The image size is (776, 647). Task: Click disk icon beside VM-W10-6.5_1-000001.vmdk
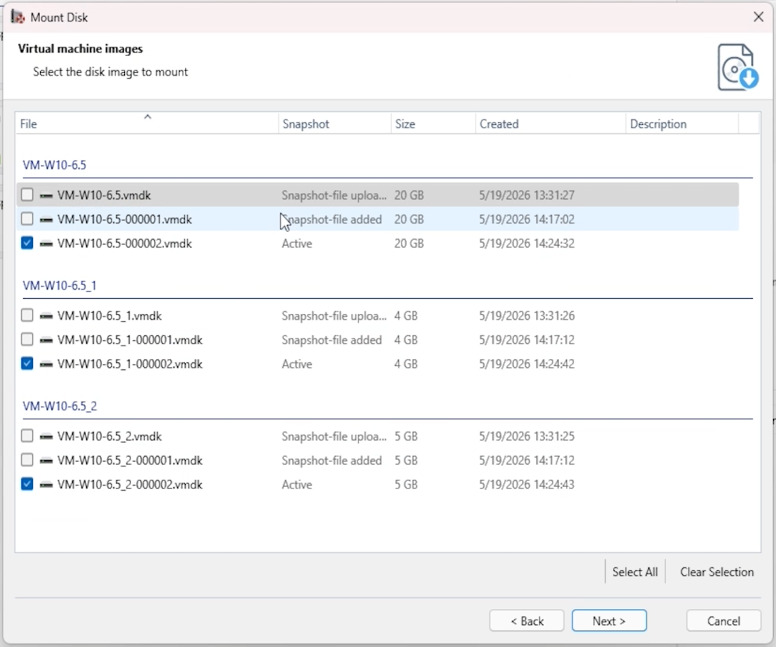[x=46, y=340]
